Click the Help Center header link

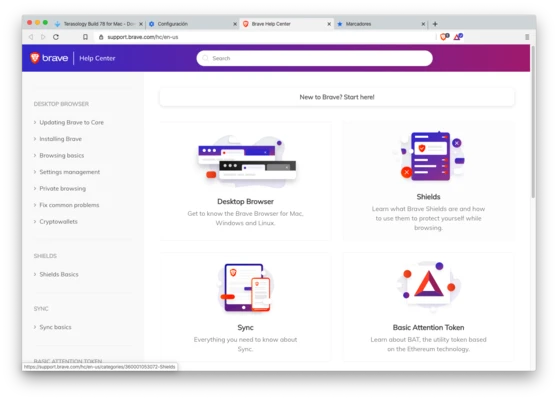tap(97, 58)
